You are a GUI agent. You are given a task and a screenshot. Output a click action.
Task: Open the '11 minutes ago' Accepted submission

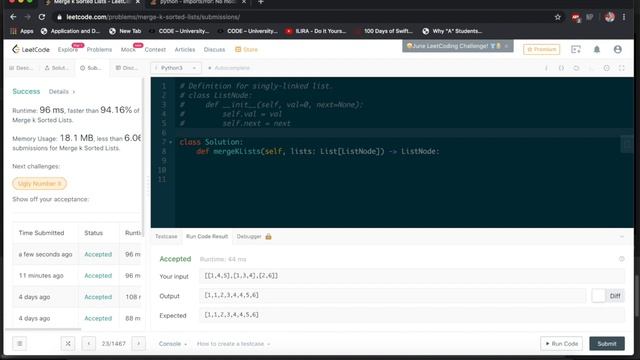pos(98,276)
